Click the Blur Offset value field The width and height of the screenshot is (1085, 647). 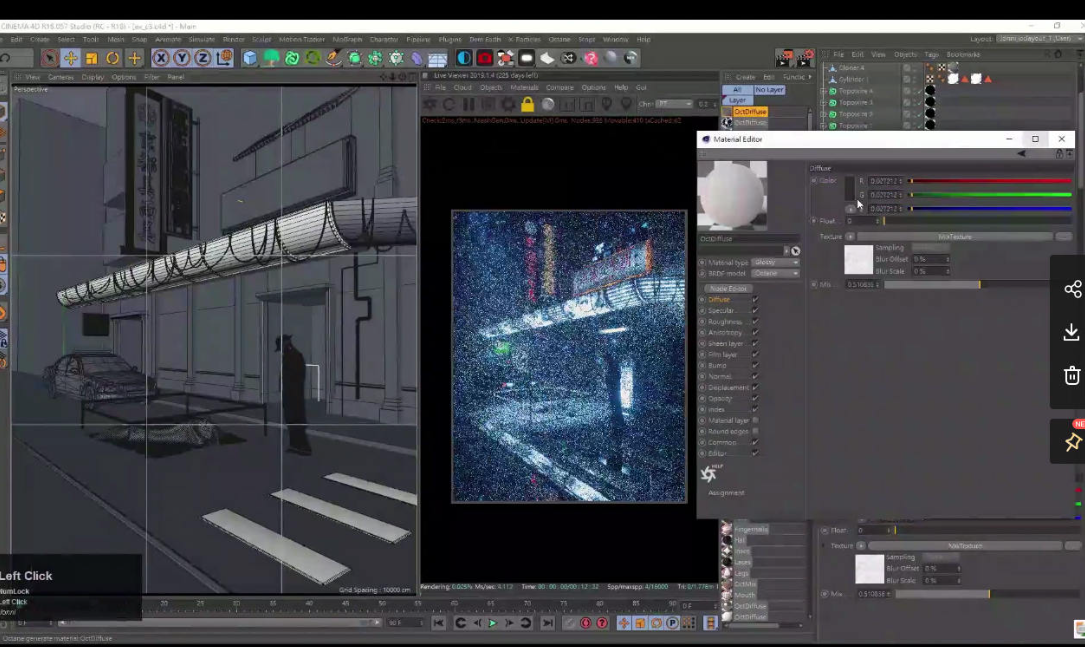coord(931,259)
